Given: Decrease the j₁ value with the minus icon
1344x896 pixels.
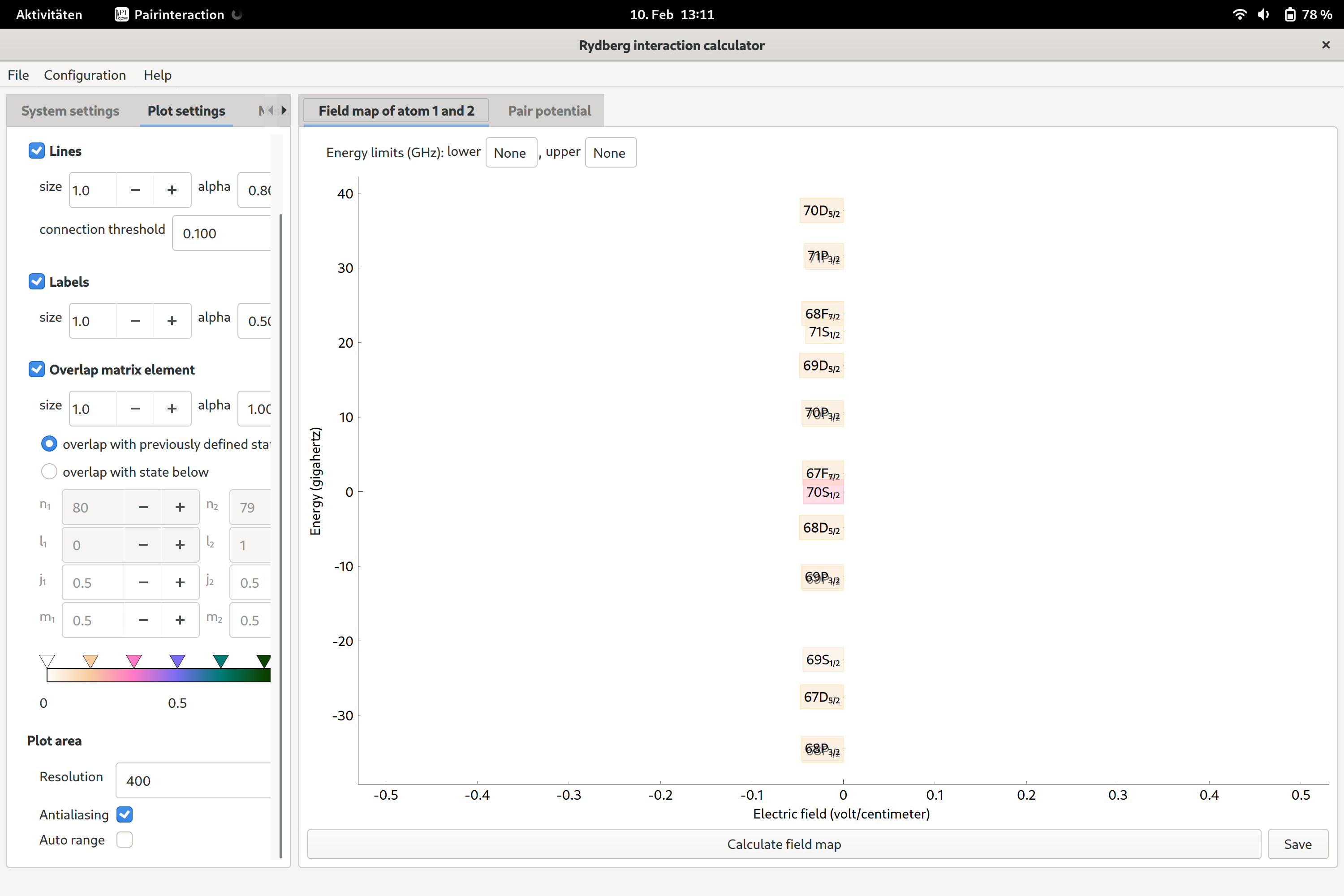Looking at the screenshot, I should [143, 582].
